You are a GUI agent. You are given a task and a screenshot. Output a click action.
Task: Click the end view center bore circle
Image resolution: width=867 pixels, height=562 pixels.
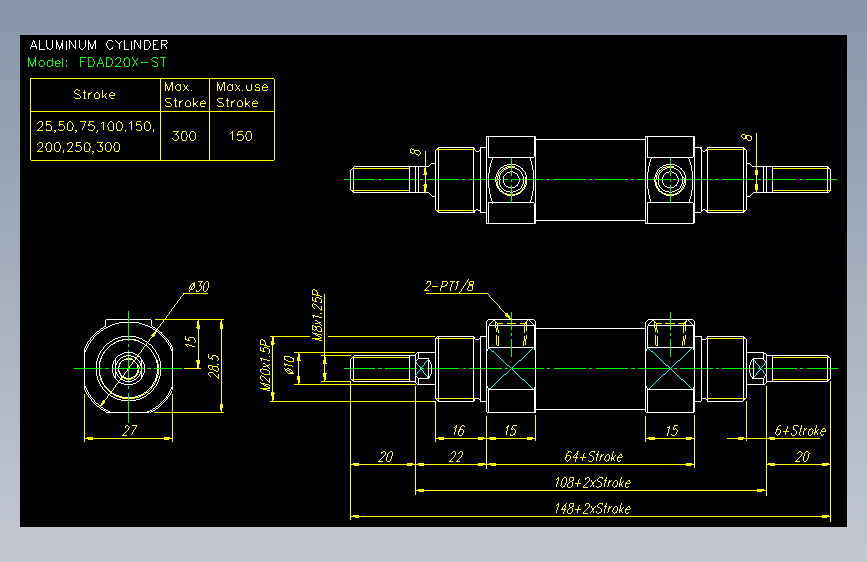pyautogui.click(x=128, y=368)
